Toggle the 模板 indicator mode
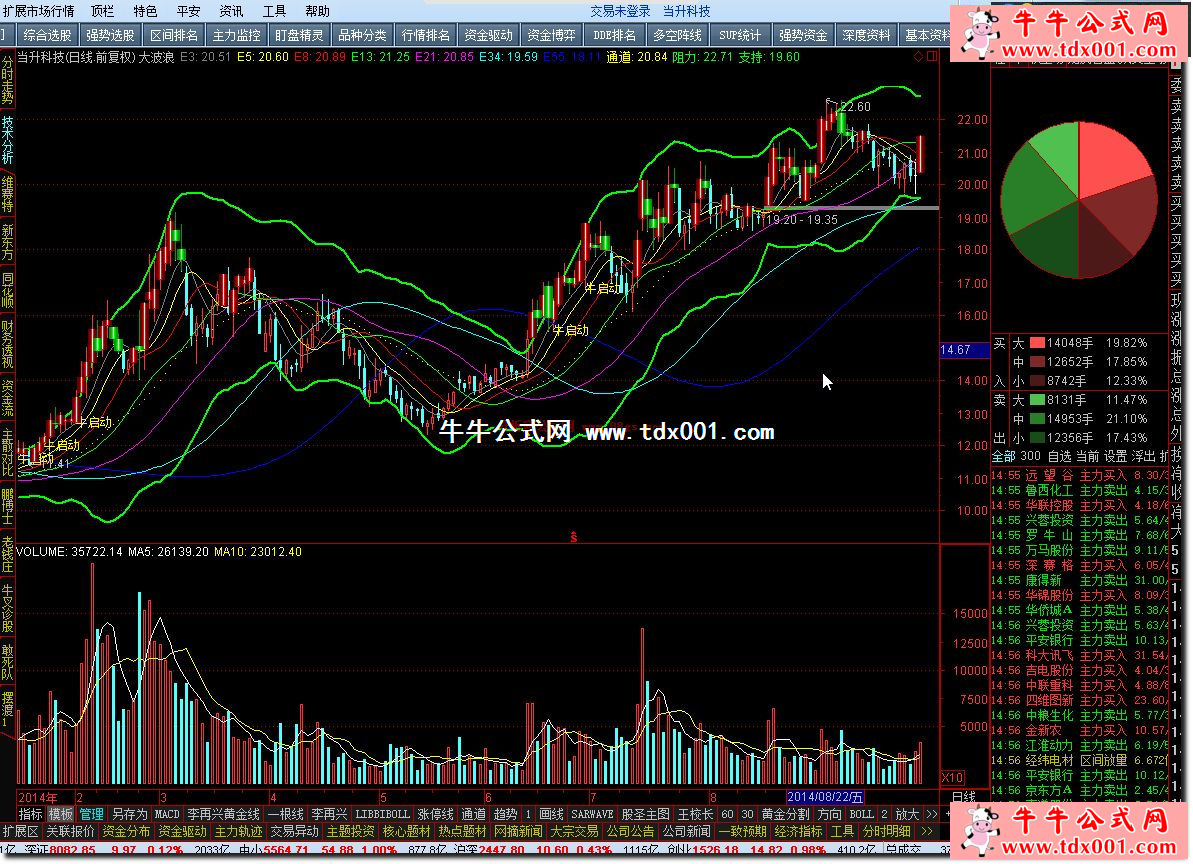Image resolution: width=1193 pixels, height=864 pixels. click(x=61, y=814)
